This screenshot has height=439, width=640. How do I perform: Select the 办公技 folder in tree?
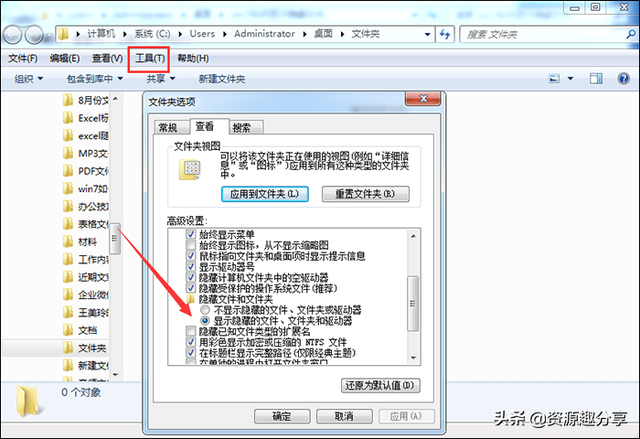point(86,206)
